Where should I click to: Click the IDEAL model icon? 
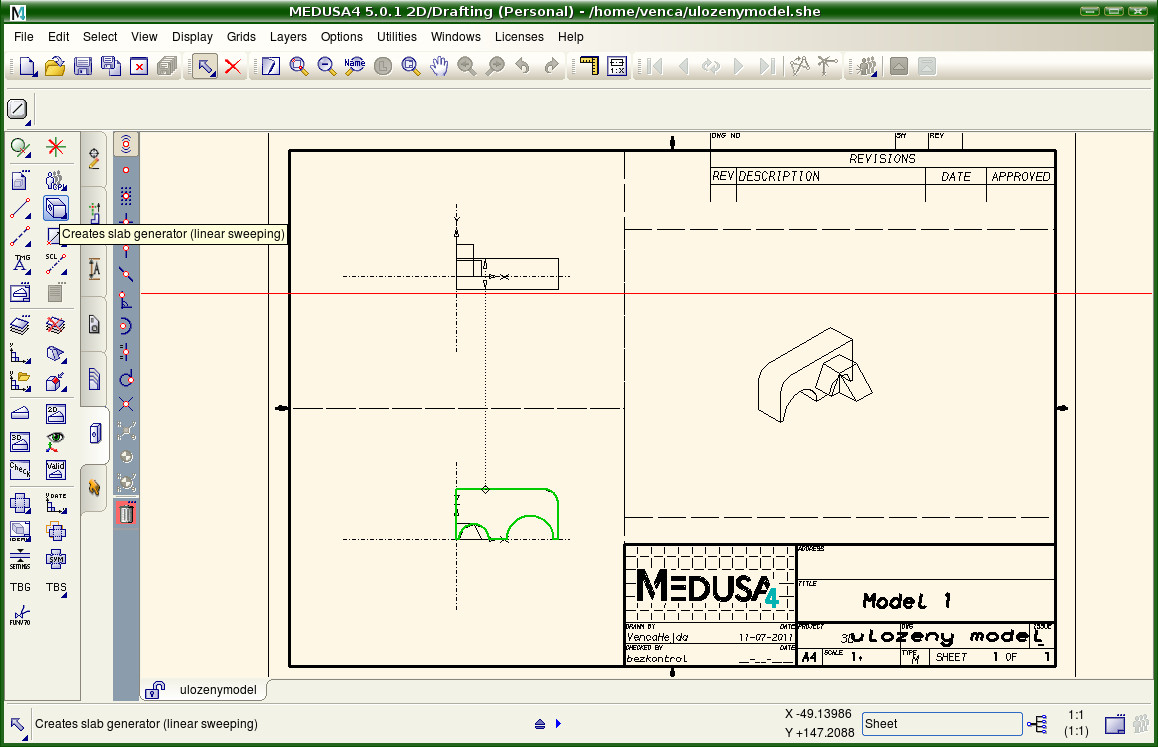tap(20, 531)
